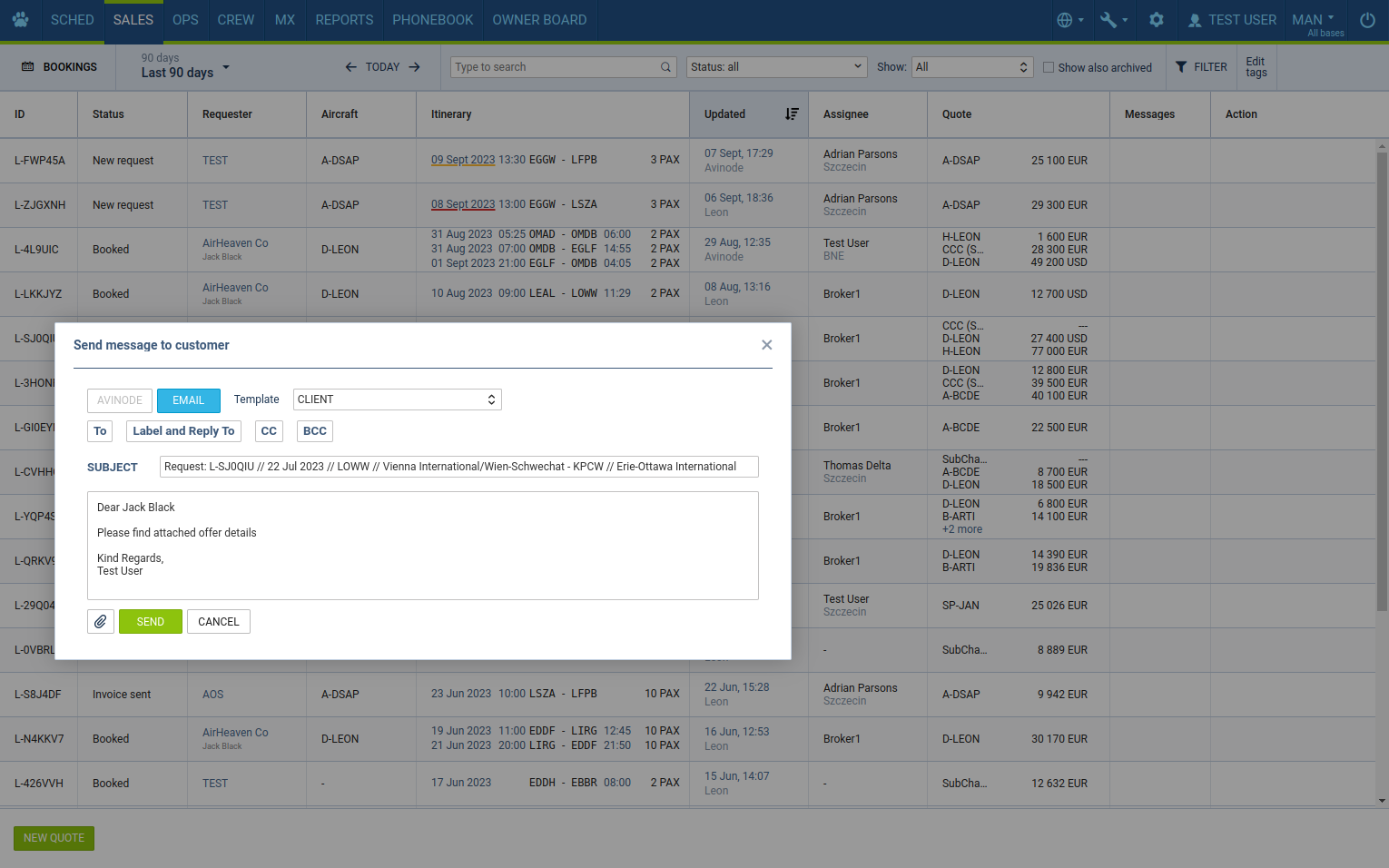The width and height of the screenshot is (1389, 868).
Task: Click the Updated column sort icon
Action: 792,114
